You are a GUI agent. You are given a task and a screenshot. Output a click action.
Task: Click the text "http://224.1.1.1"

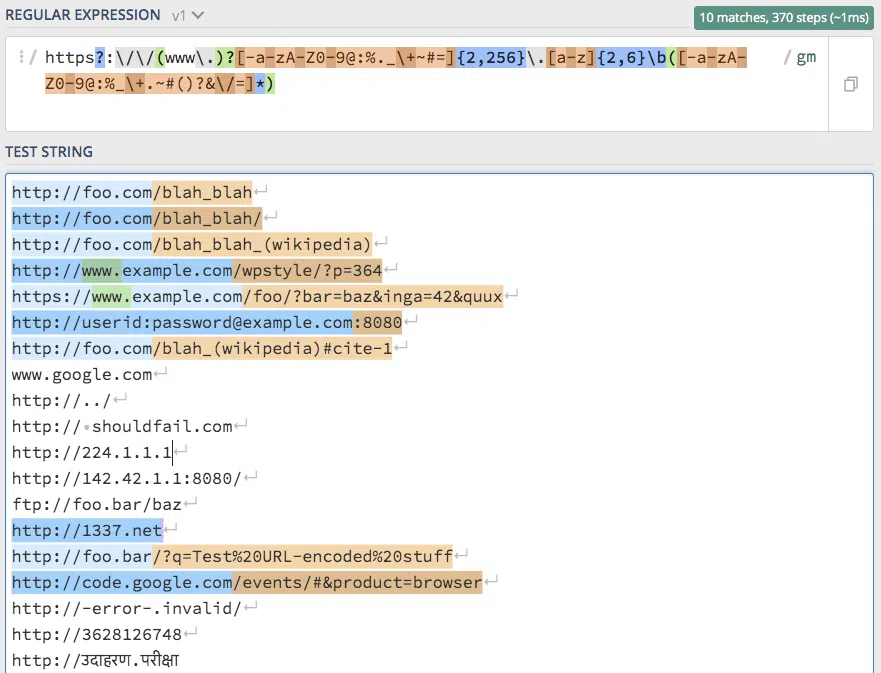[92, 452]
